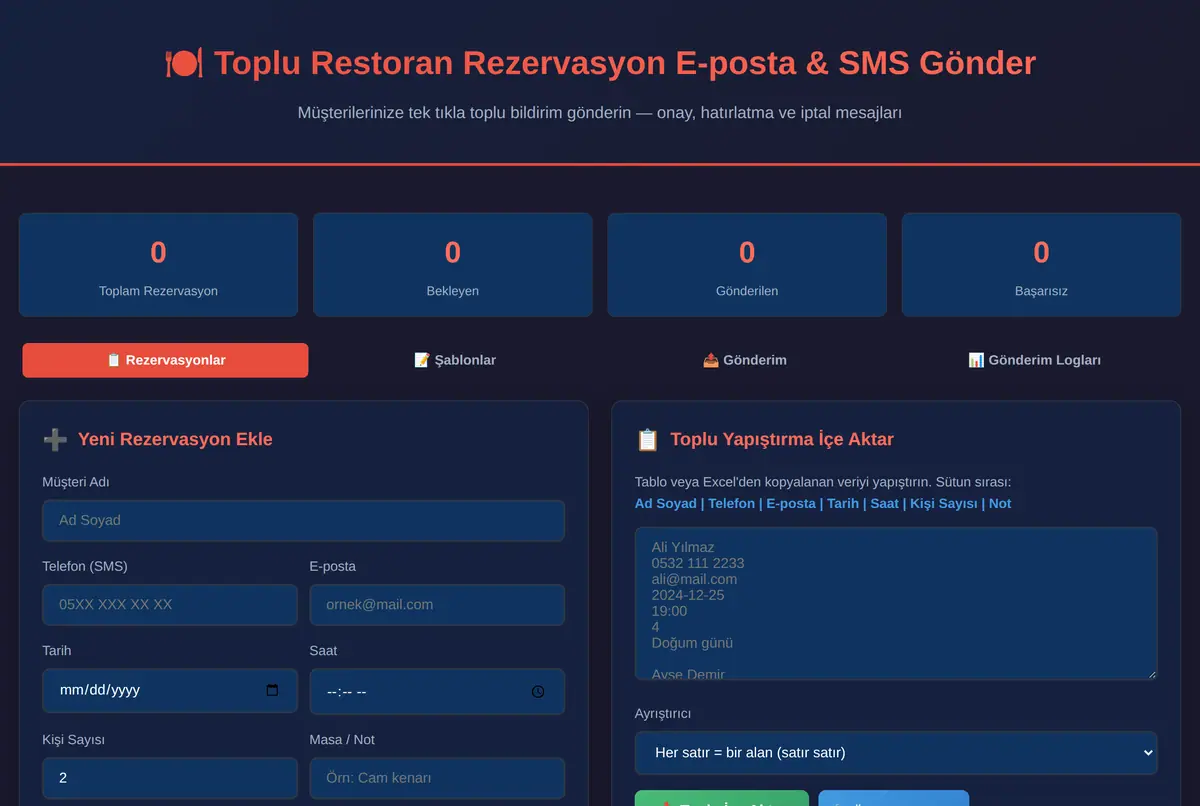
Task: Open the Şablonlar tab
Action: point(455,360)
